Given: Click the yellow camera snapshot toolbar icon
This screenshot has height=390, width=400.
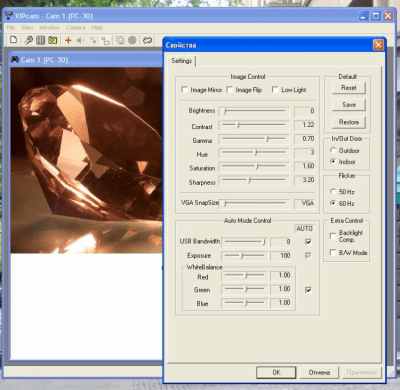Looking at the screenshot, I should click(x=53, y=40).
